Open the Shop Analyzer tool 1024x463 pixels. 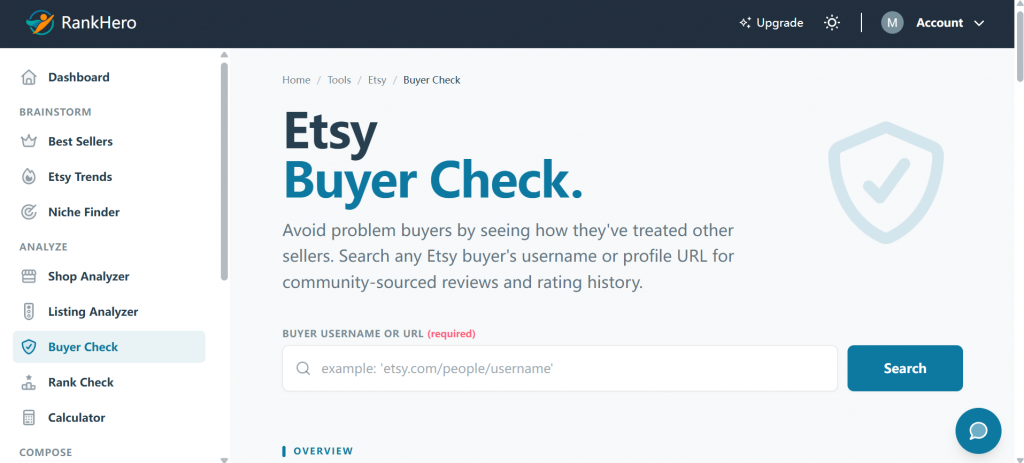pos(109,276)
